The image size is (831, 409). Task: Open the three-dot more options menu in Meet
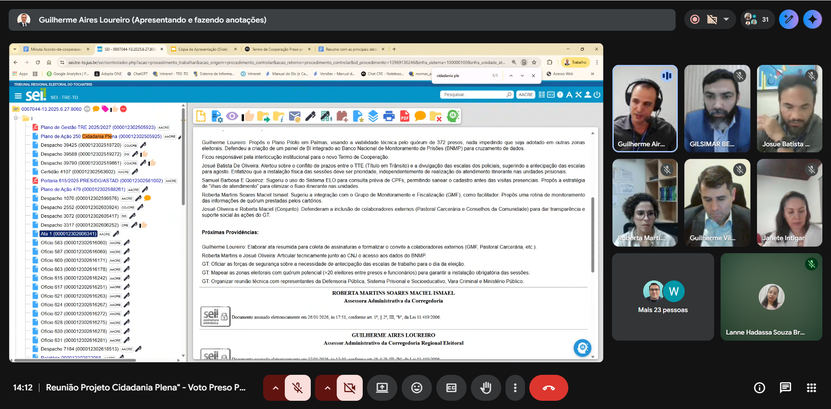(515, 388)
